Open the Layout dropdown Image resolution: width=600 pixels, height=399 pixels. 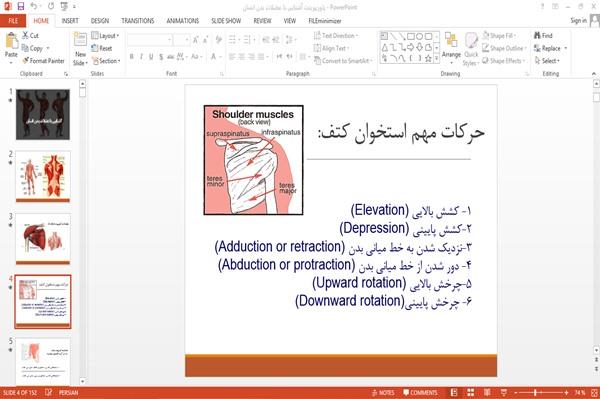(x=105, y=36)
